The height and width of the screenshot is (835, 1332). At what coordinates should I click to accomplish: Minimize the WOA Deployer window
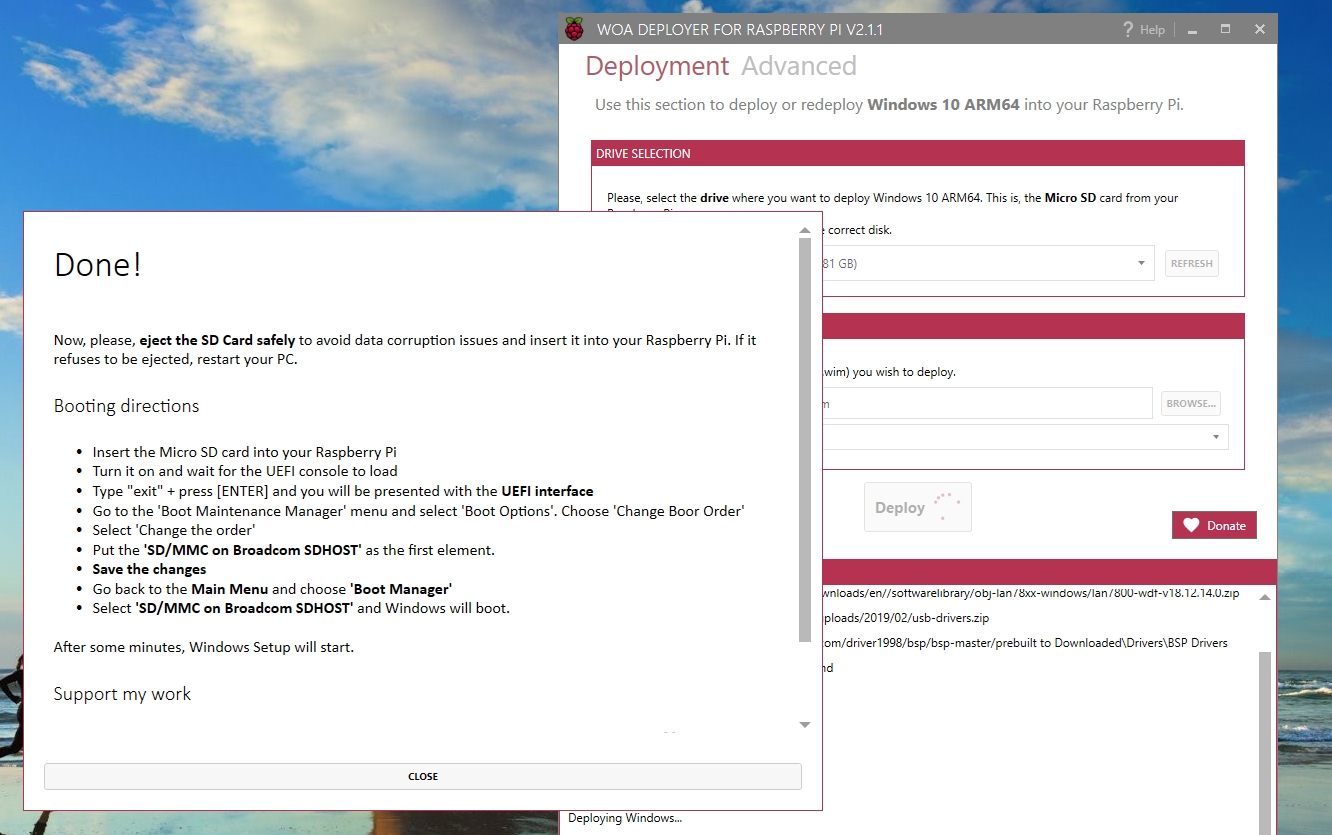(x=1193, y=30)
